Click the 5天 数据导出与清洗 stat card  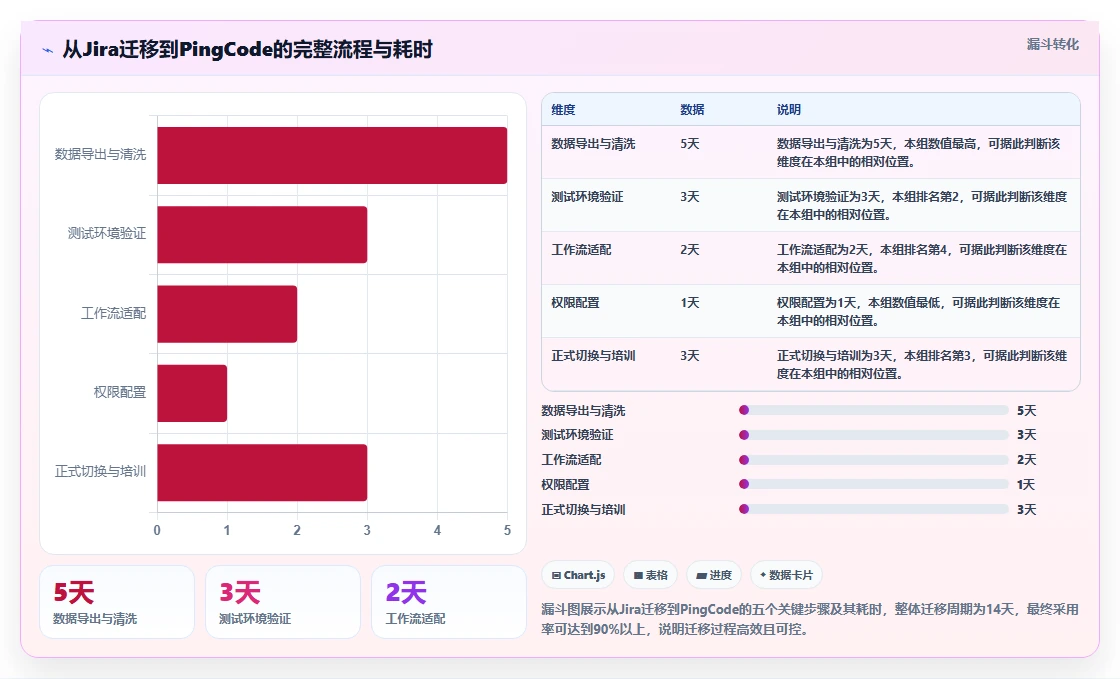pyautogui.click(x=117, y=602)
